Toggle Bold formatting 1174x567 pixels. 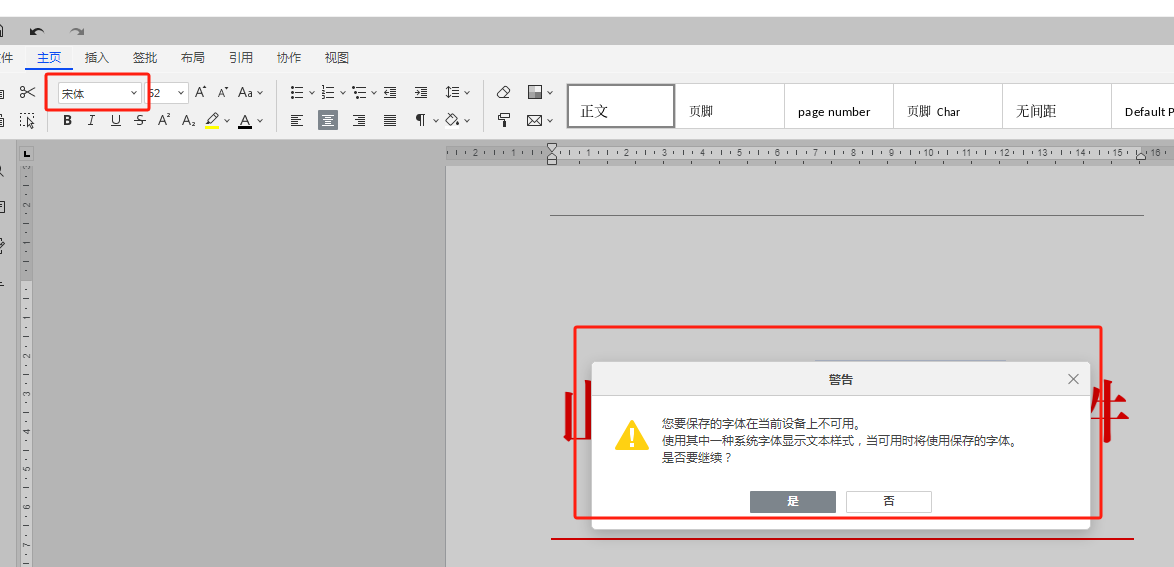coord(67,120)
